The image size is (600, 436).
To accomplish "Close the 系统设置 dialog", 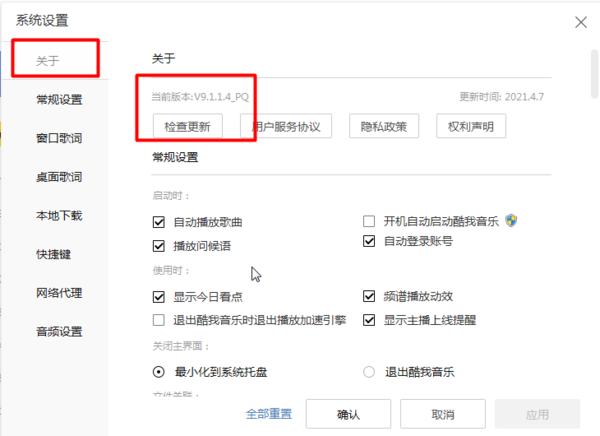I will pos(581,22).
